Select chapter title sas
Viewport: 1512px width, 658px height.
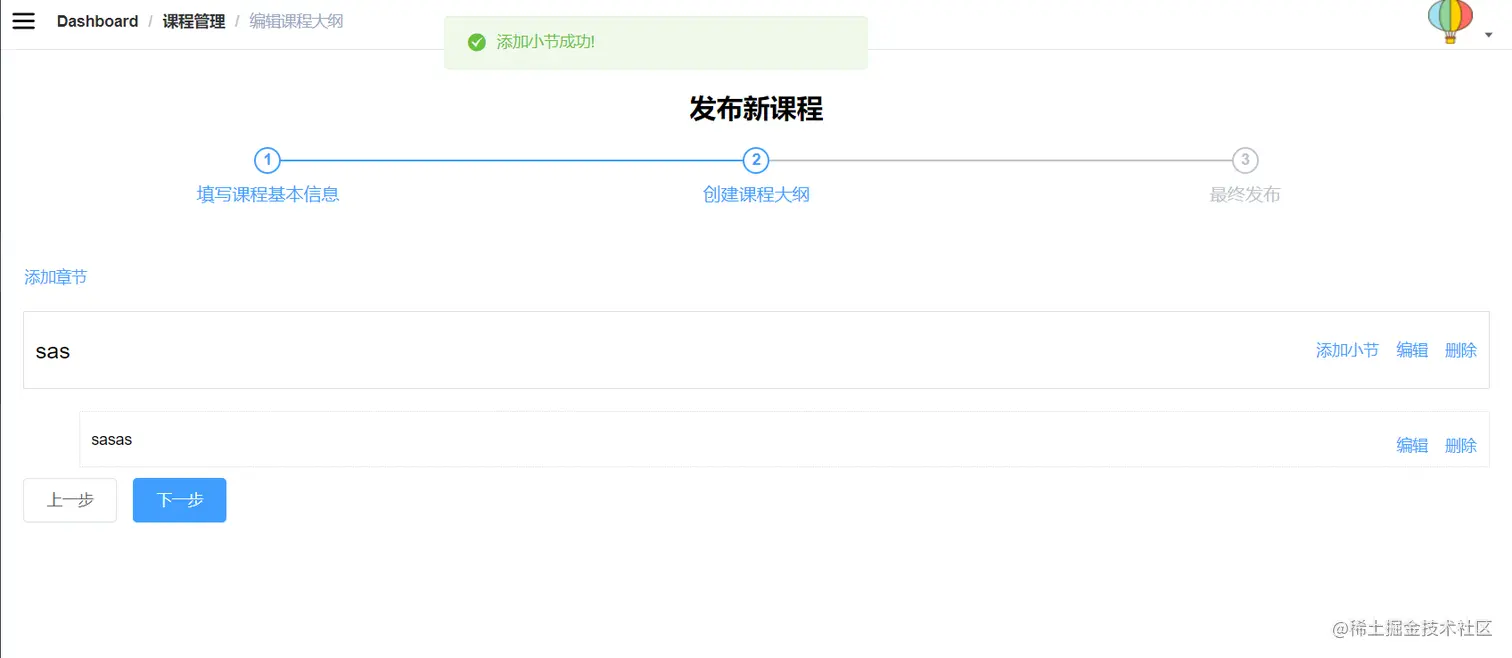coord(53,351)
